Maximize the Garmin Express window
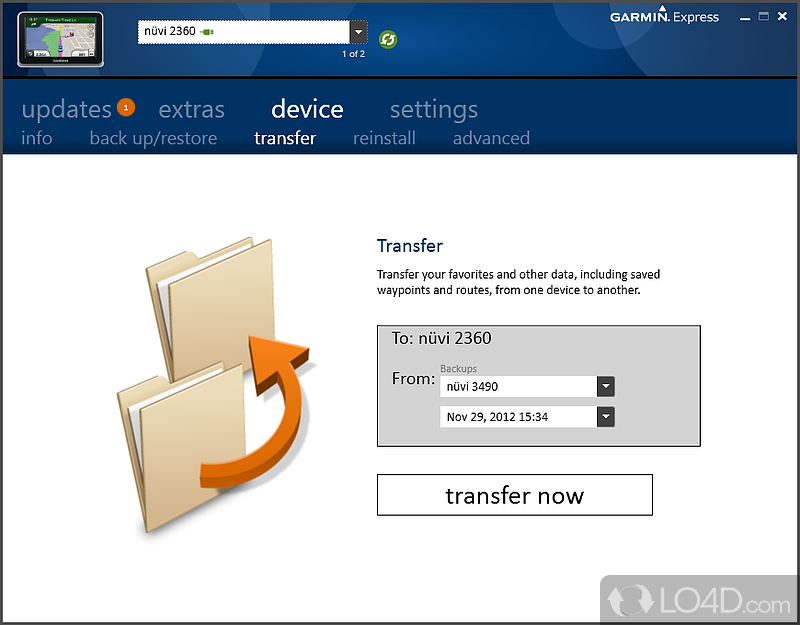Viewport: 800px width, 625px height. pyautogui.click(x=763, y=16)
